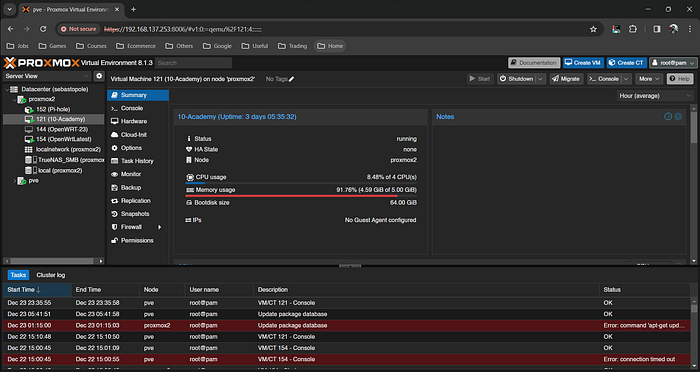Image resolution: width=700 pixels, height=372 pixels.
Task: Click the Server View settings gear icon
Action: (99, 76)
